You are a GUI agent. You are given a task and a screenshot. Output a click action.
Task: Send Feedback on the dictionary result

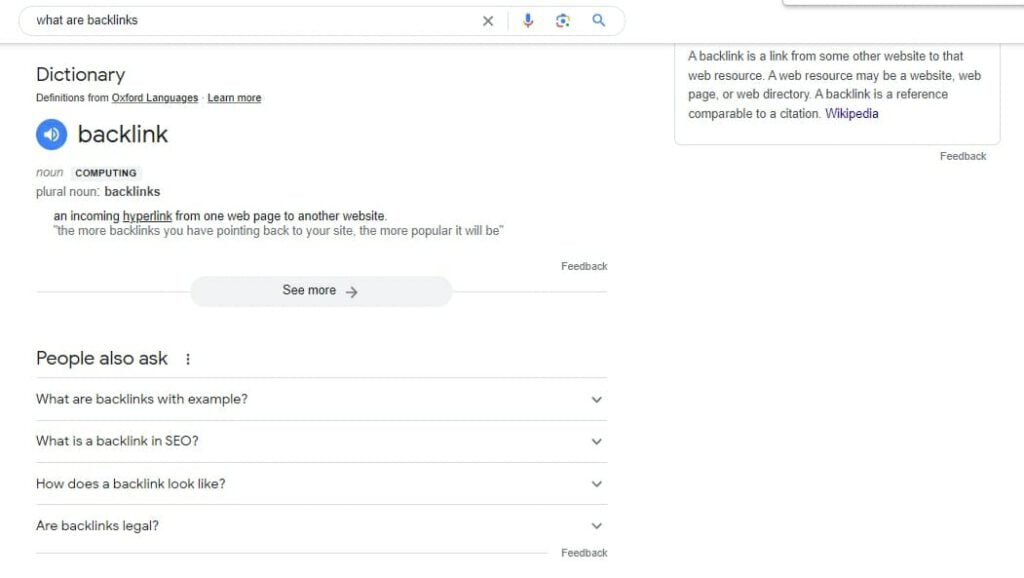click(x=583, y=266)
